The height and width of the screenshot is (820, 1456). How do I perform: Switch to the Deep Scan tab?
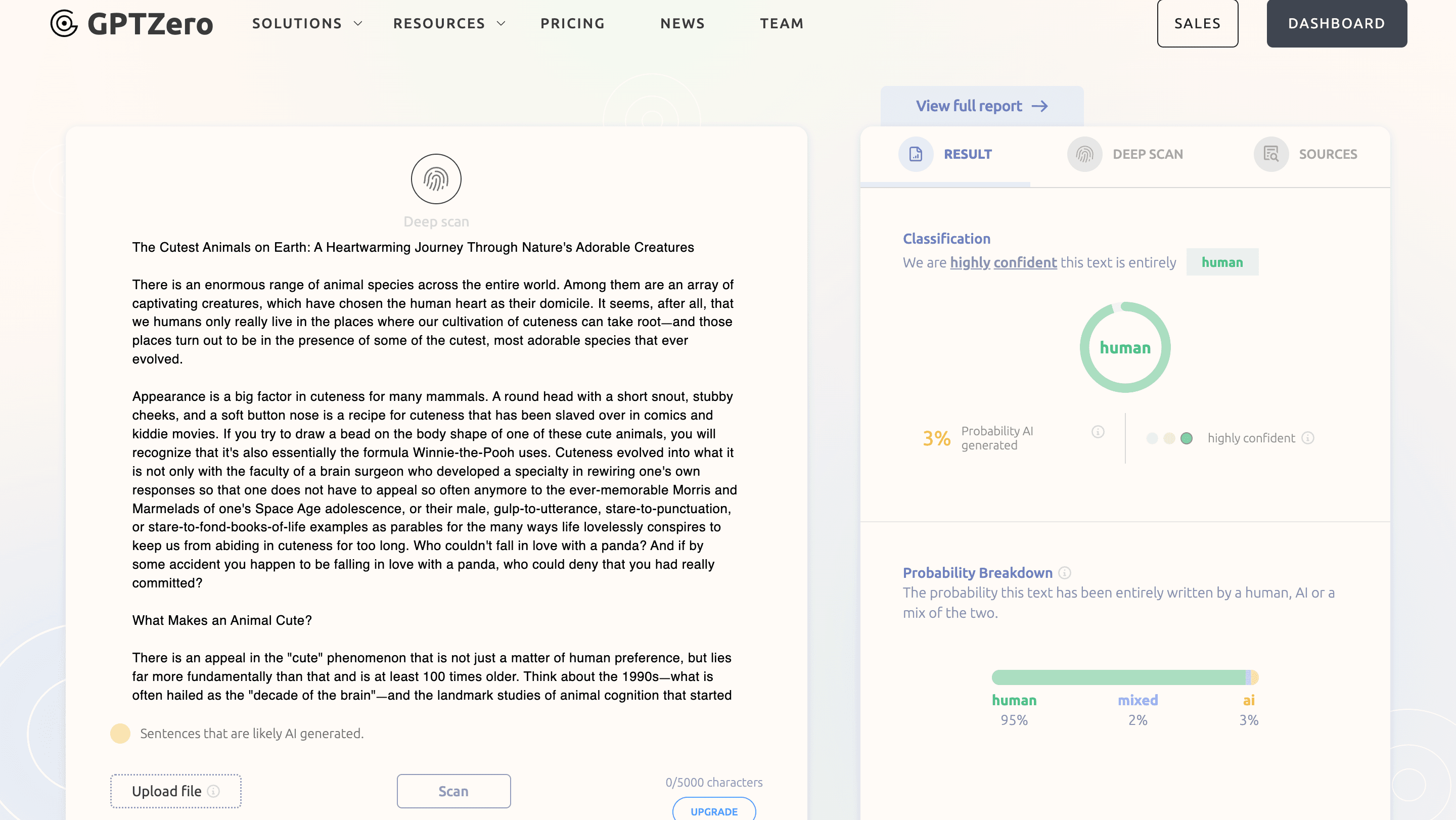[x=1148, y=154]
